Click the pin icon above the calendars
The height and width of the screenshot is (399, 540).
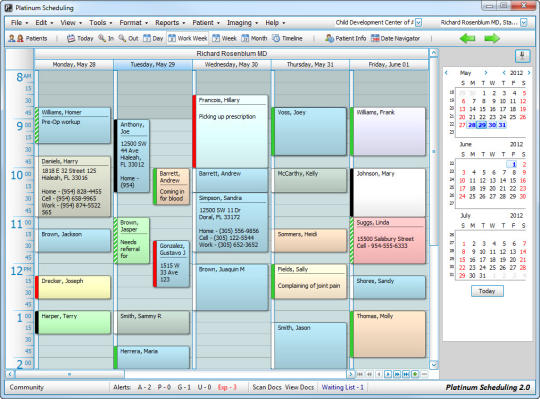pos(522,56)
